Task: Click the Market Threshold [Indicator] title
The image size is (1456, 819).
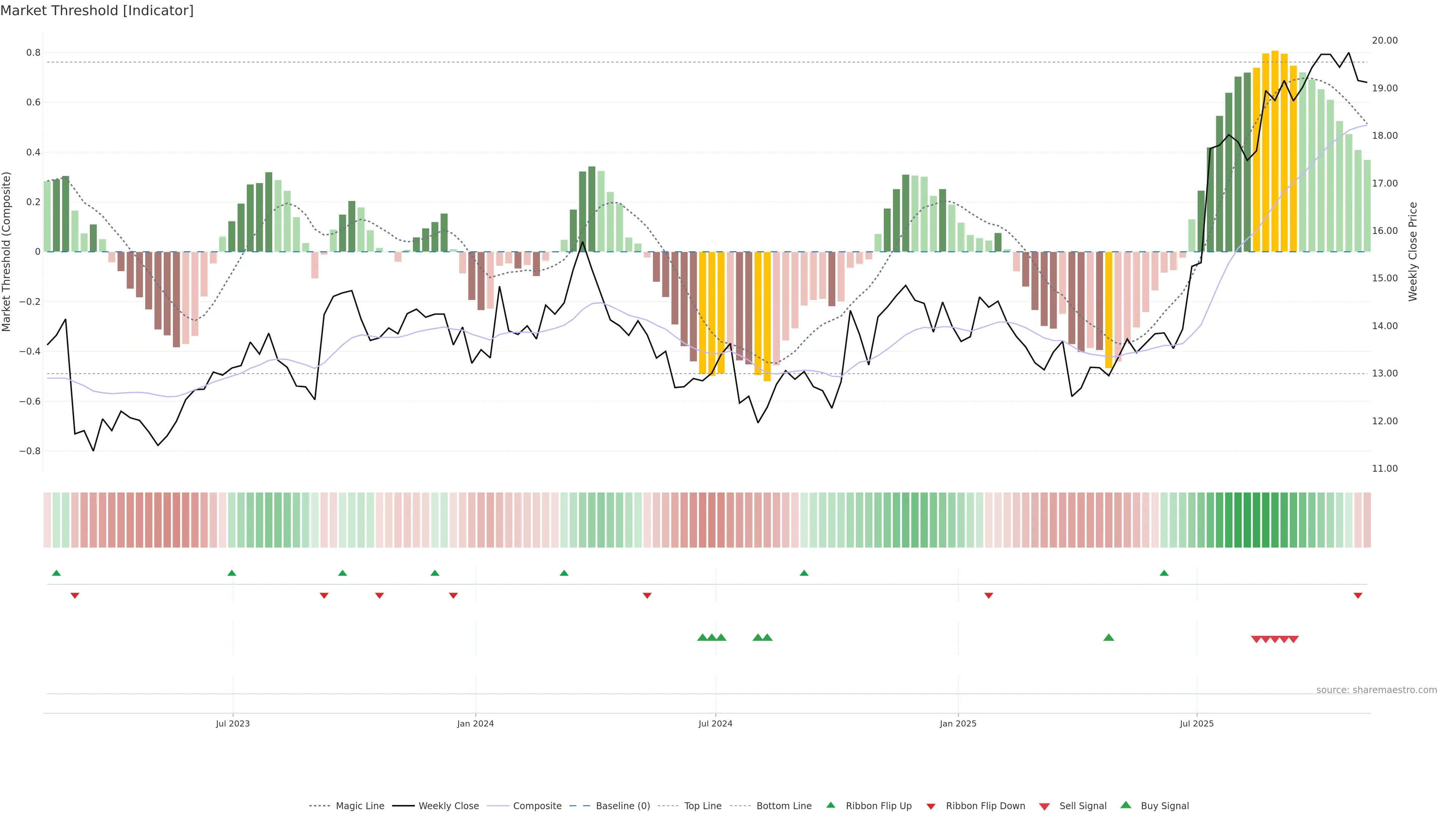Action: (97, 11)
